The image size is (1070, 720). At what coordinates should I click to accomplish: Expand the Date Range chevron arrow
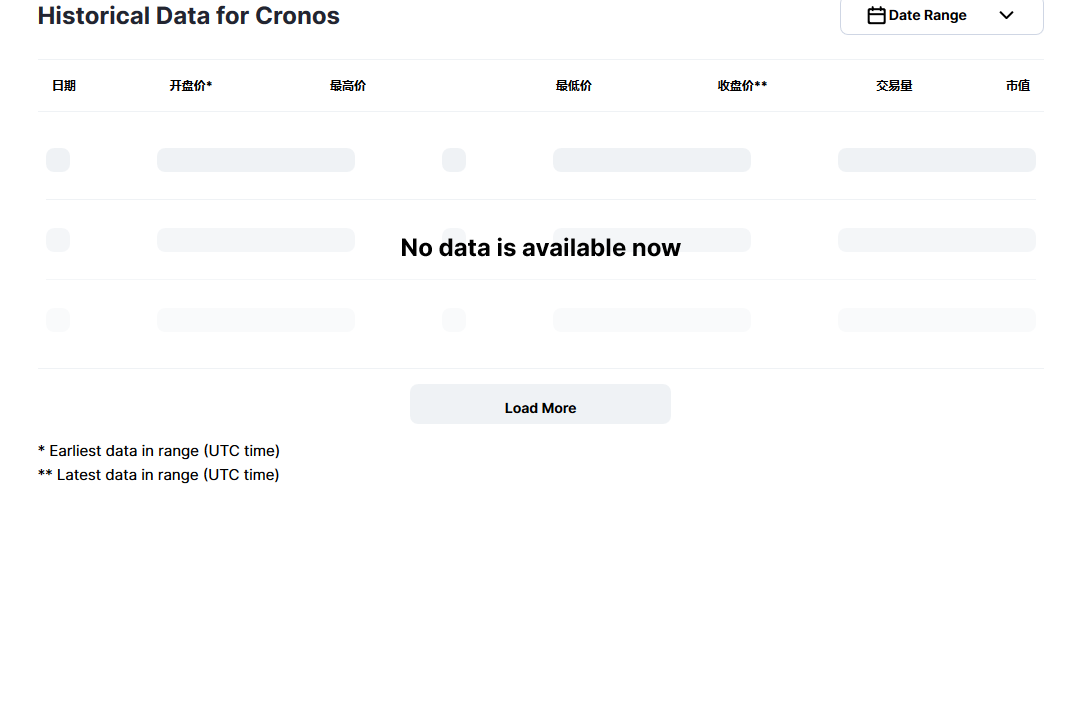click(1007, 15)
